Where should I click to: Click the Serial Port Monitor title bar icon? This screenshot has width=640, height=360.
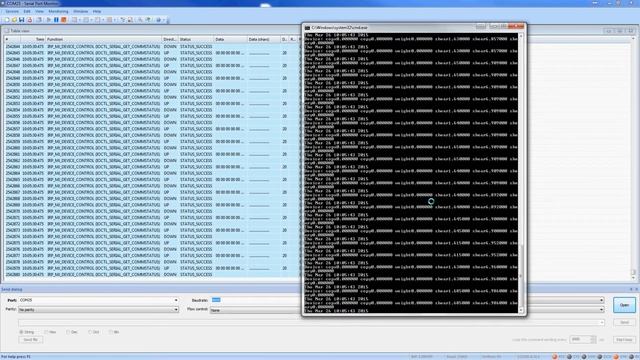(x=3, y=3)
